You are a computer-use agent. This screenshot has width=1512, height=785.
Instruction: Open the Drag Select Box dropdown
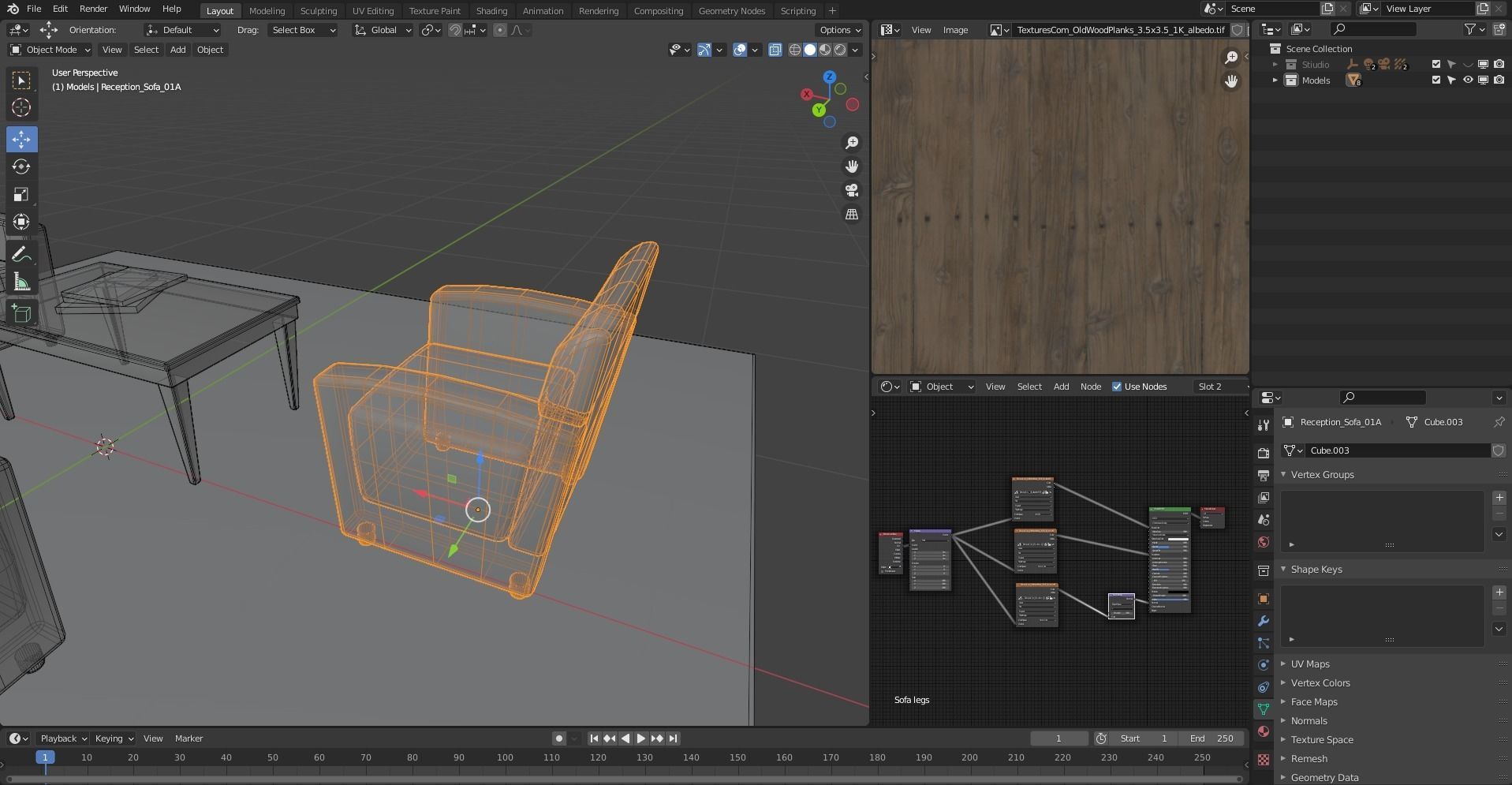(x=303, y=30)
